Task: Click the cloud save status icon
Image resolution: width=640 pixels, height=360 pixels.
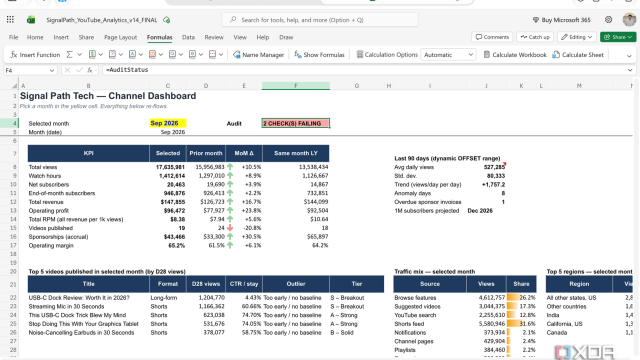Action: [x=167, y=20]
